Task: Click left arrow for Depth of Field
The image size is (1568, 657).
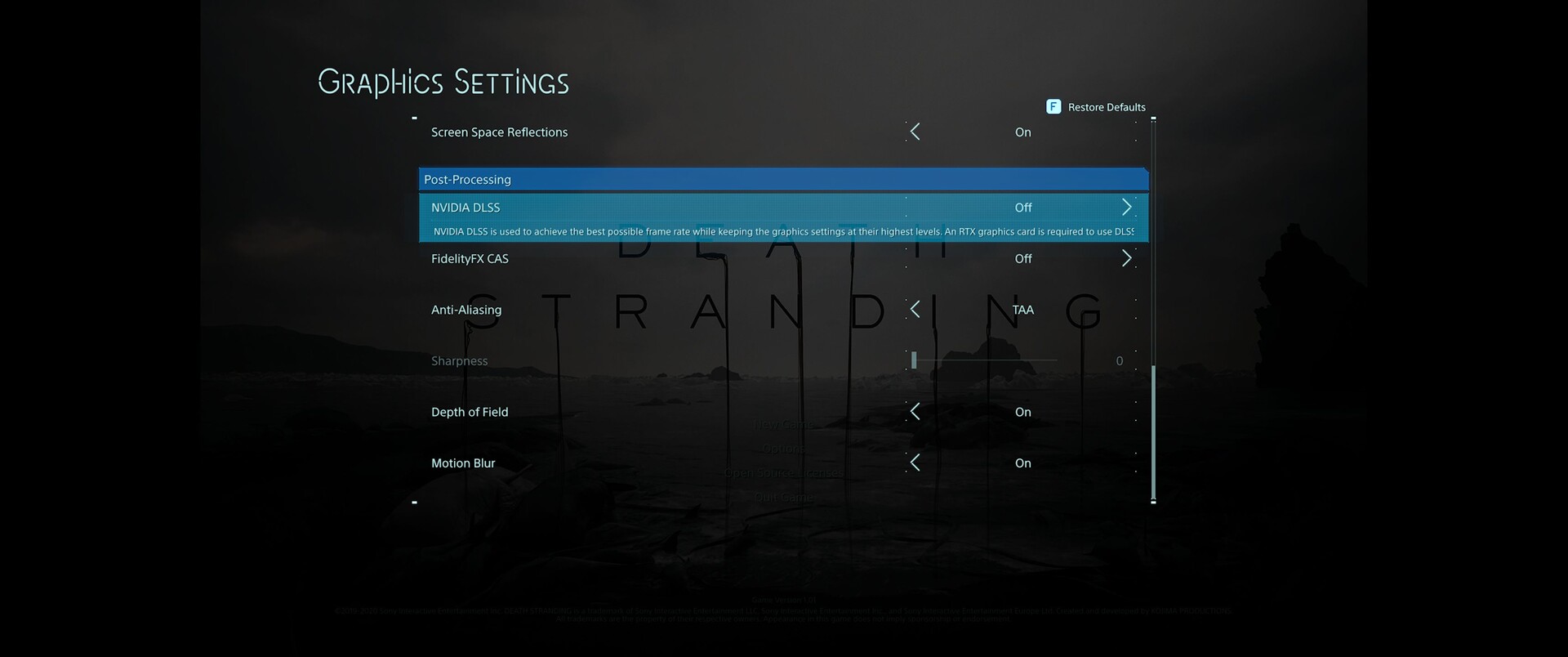Action: coord(915,411)
